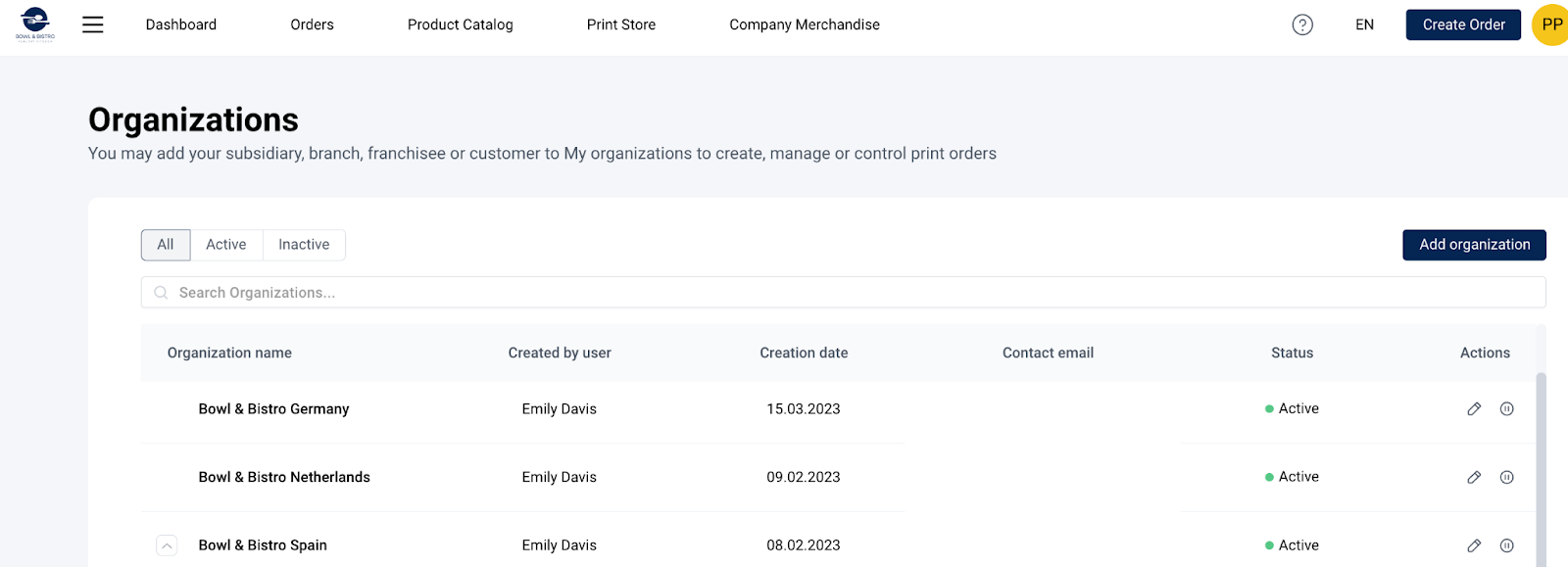Image resolution: width=1568 pixels, height=567 pixels.
Task: Click the Created by user column header
Action: click(560, 353)
